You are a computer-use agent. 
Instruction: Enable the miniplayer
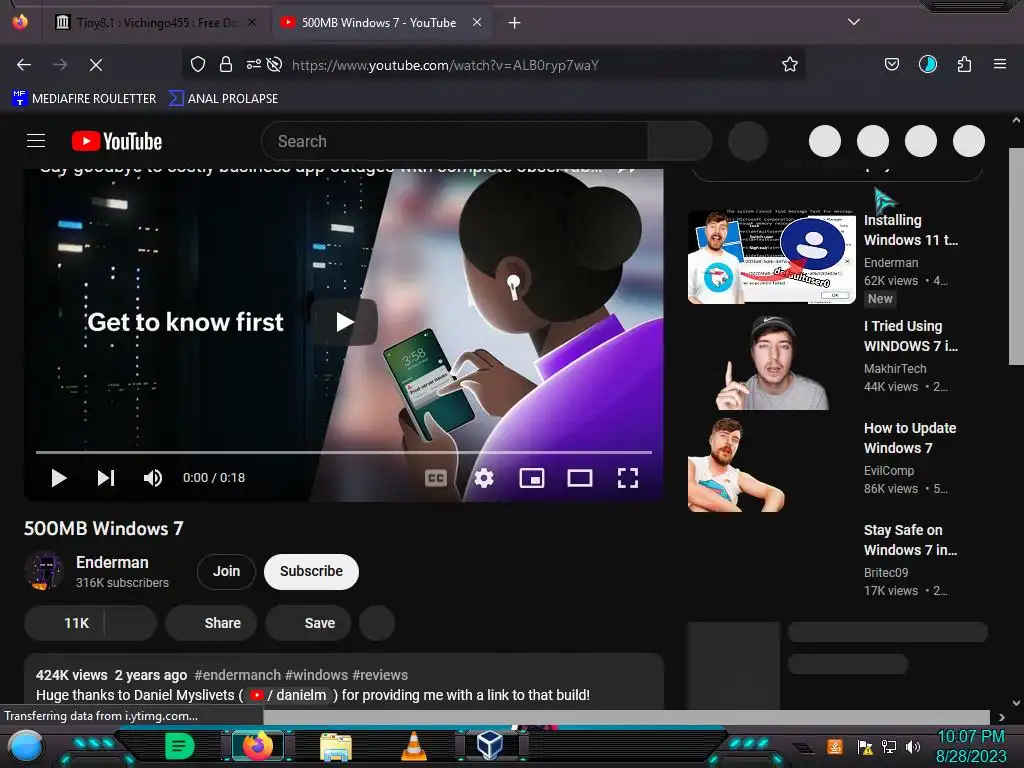pos(532,478)
